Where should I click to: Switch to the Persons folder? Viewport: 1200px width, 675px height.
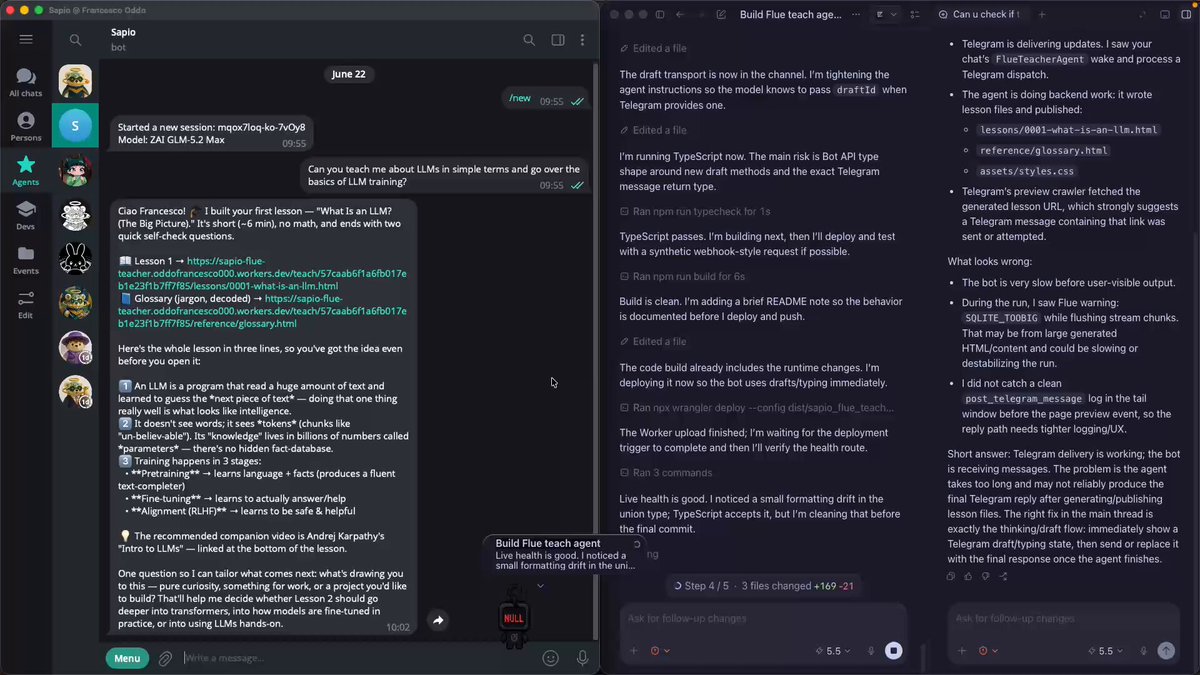[26, 127]
